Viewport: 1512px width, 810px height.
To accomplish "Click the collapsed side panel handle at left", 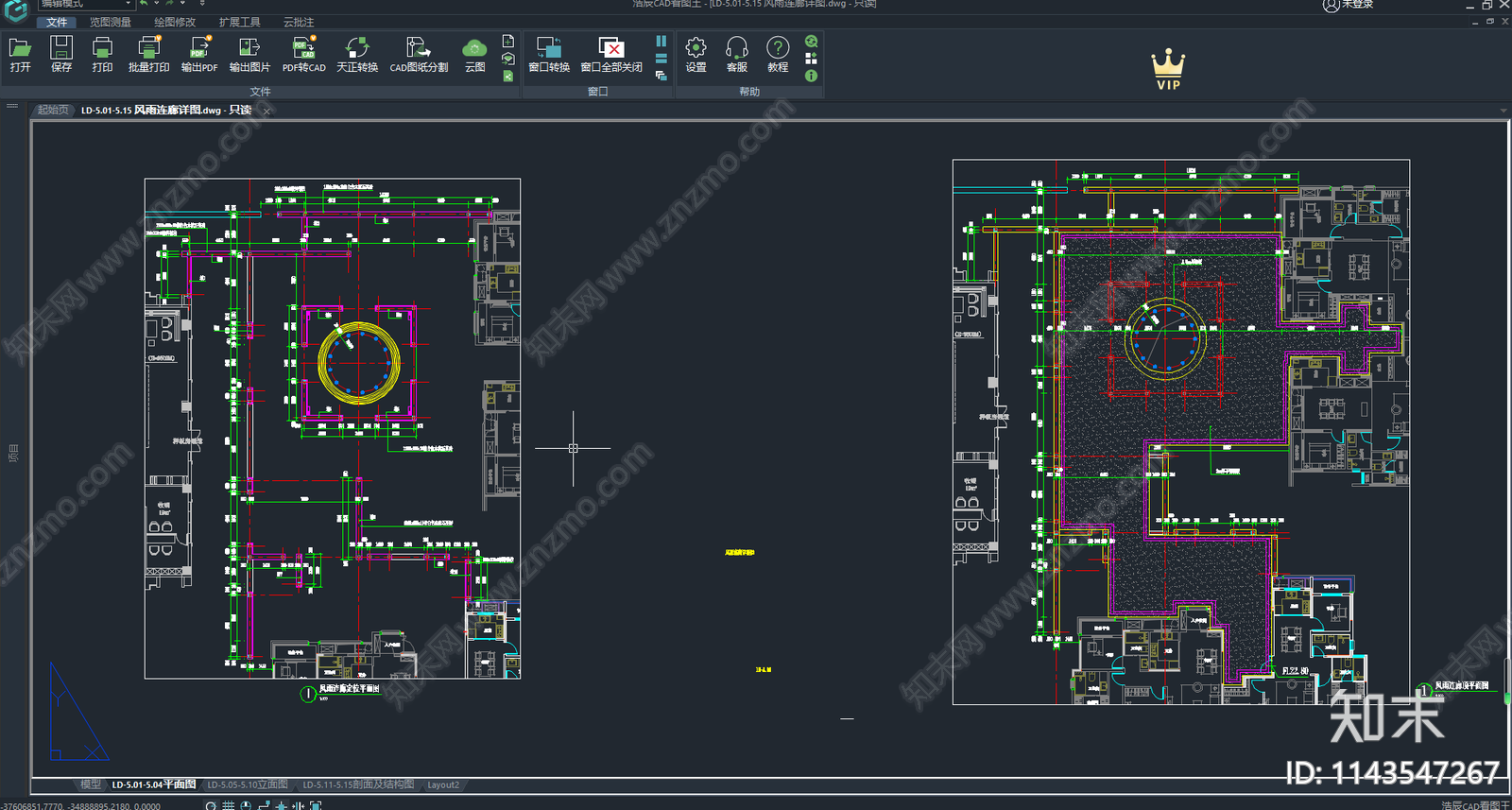I will click(x=13, y=453).
